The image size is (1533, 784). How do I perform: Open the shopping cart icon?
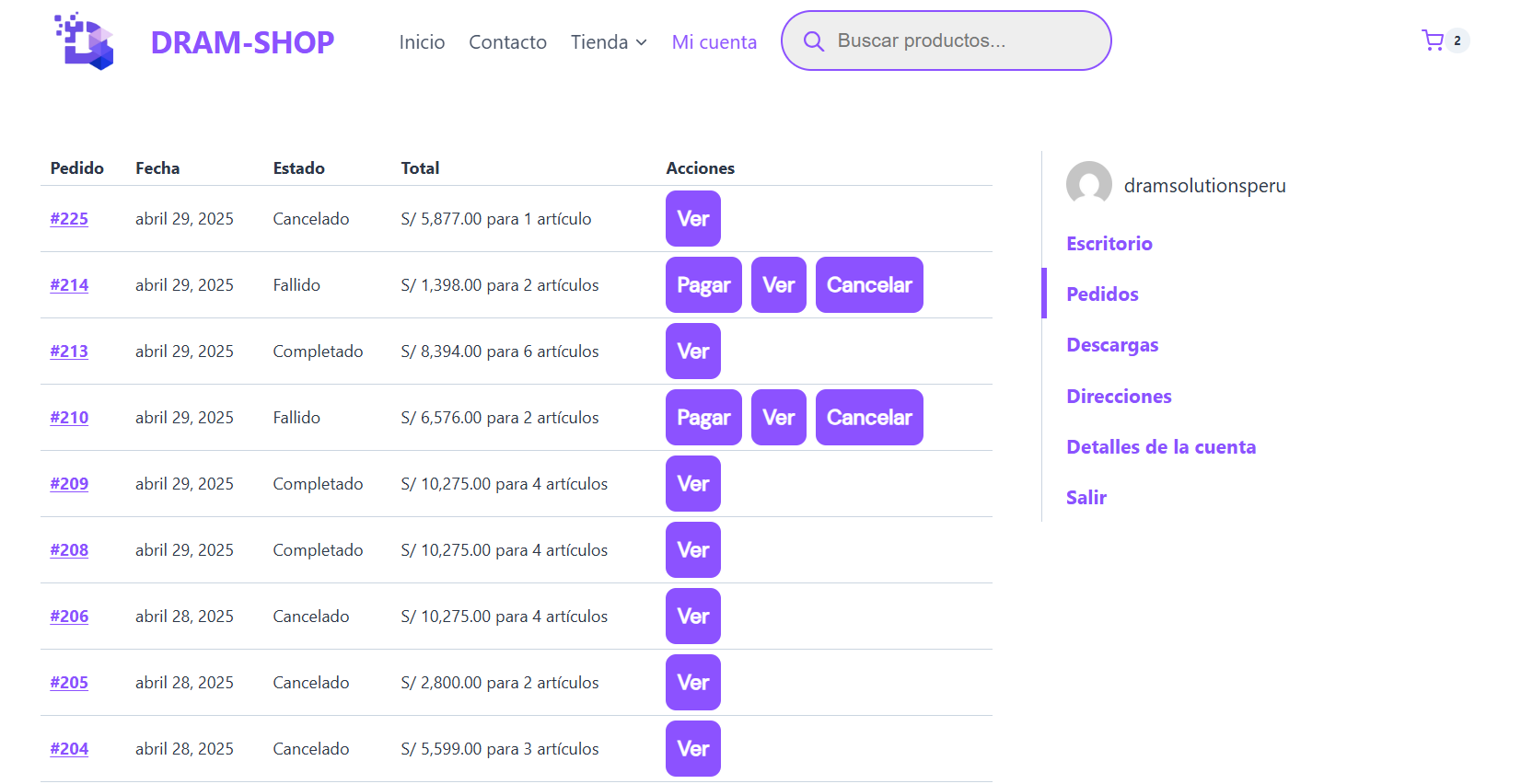click(x=1433, y=40)
